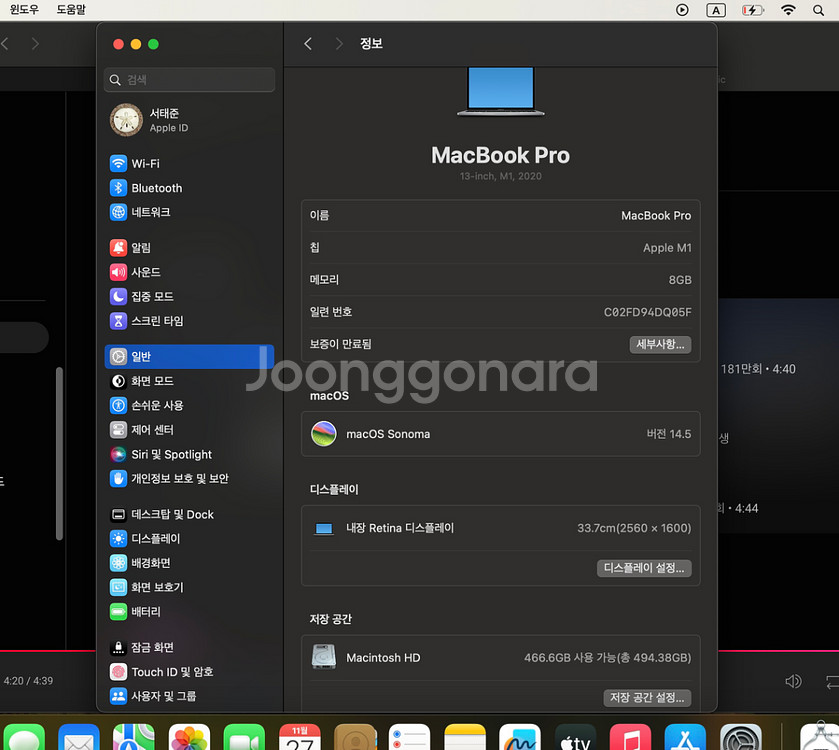Screen dimensions: 839x750
Task: Open App Store from the Dock
Action: [x=685, y=737]
